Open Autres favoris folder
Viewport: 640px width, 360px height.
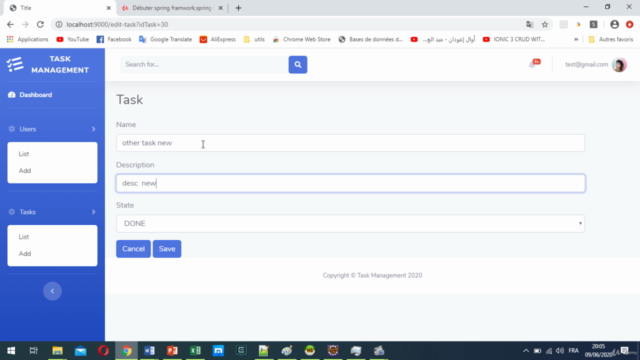(611, 39)
